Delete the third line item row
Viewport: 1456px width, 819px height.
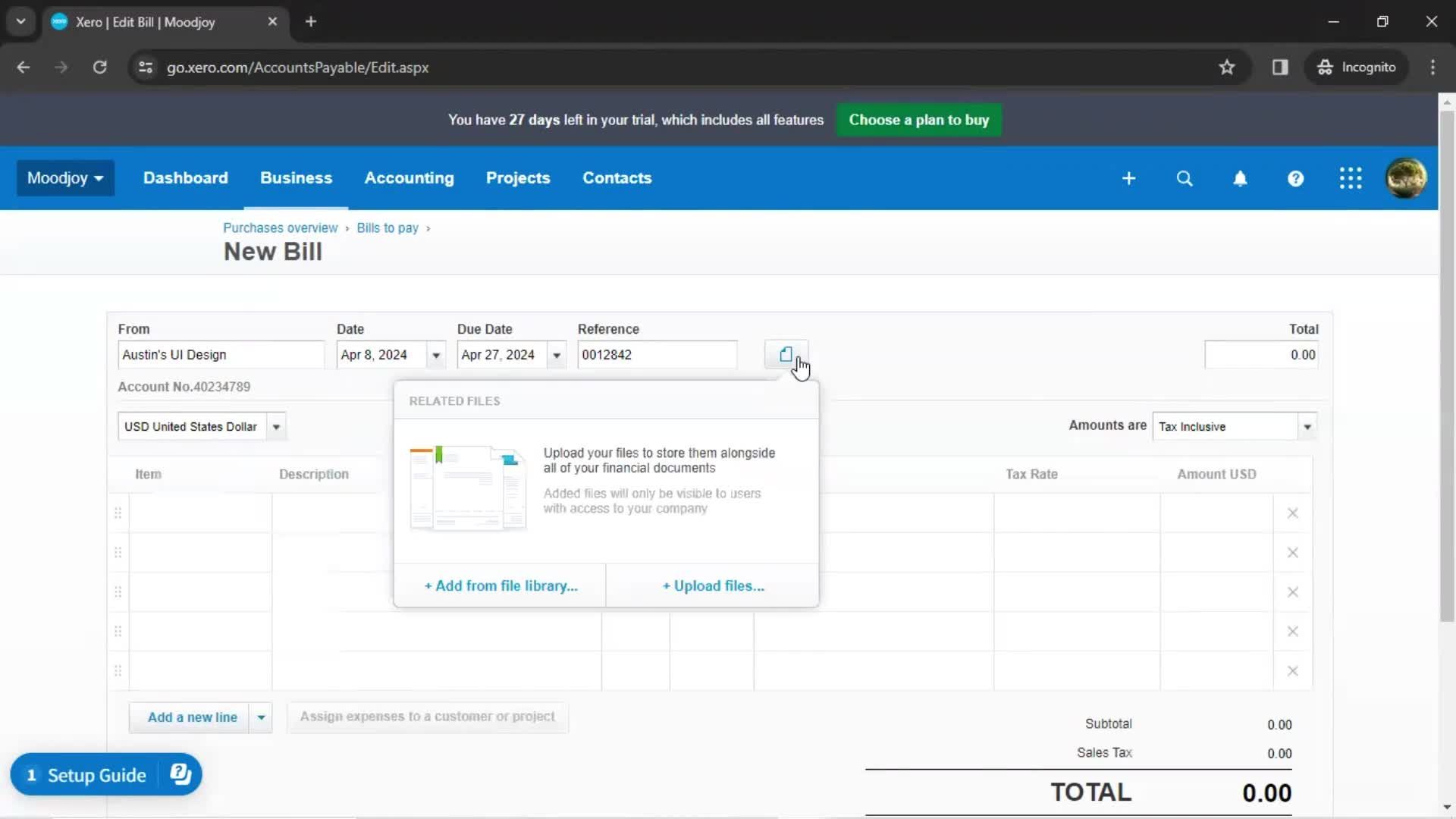pos(1293,592)
